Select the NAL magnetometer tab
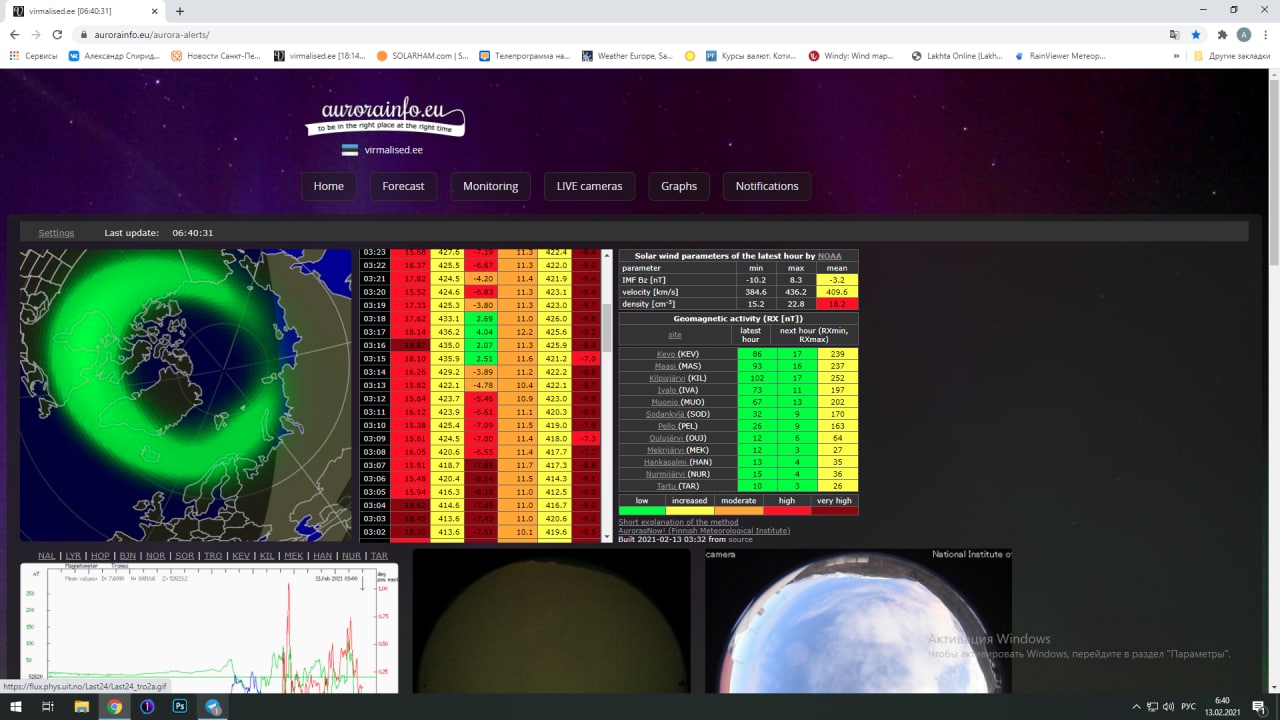The height and width of the screenshot is (720, 1280). [x=47, y=556]
